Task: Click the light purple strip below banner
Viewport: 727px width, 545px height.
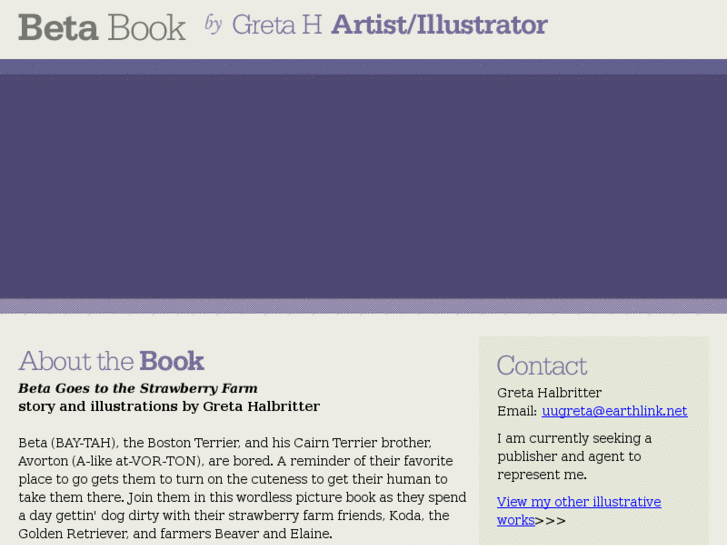Action: click(363, 306)
